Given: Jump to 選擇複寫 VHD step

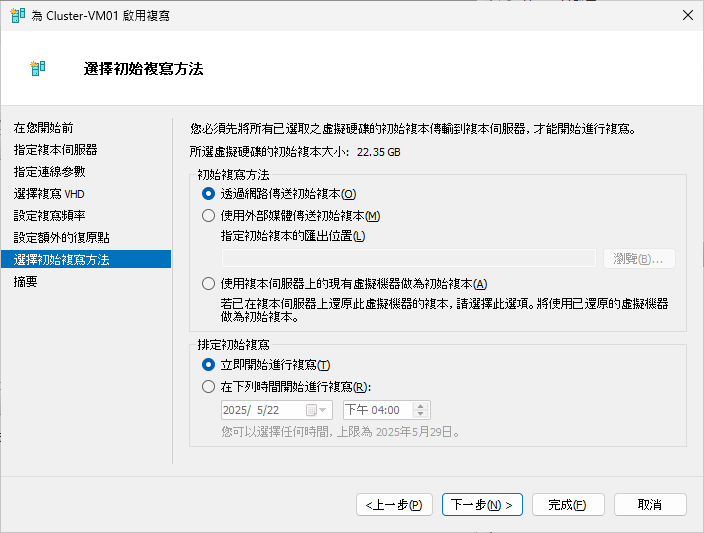Looking at the screenshot, I should coord(54,194).
